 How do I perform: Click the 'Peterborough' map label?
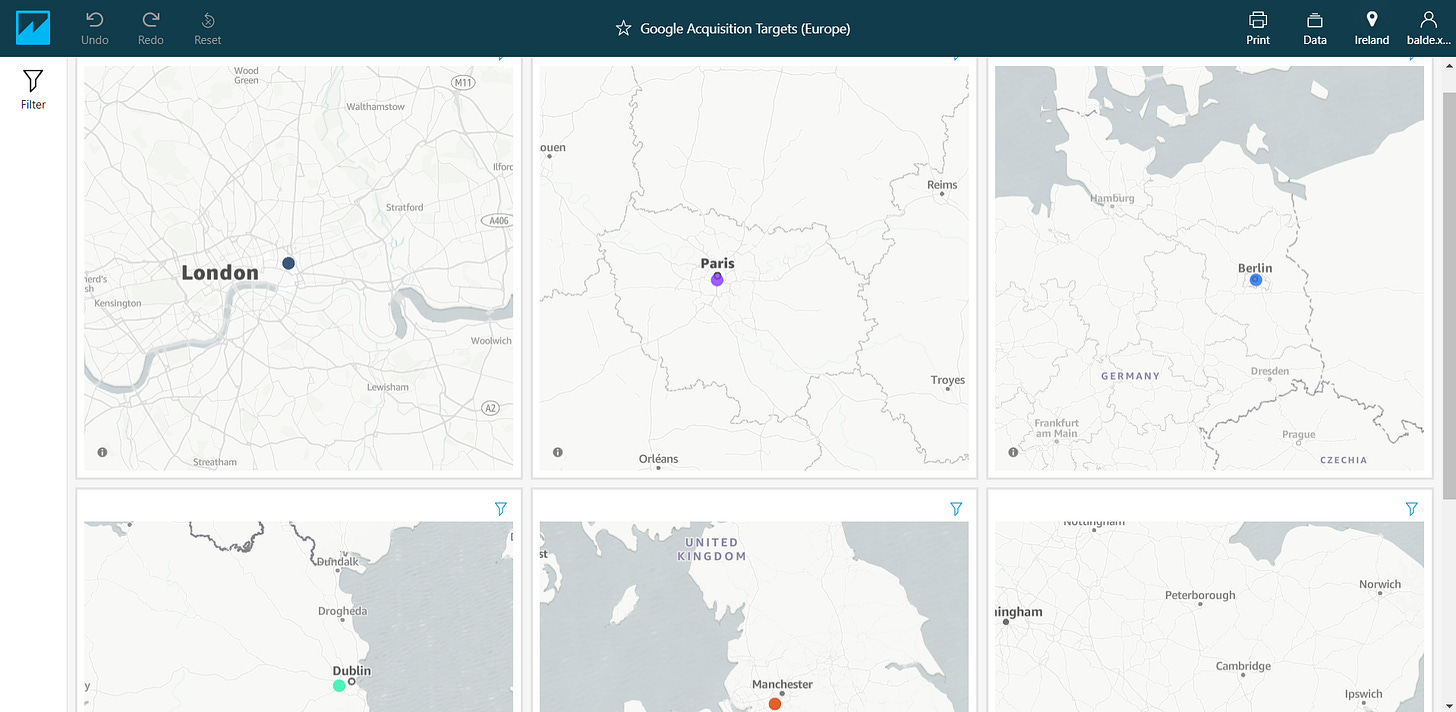pos(1200,595)
